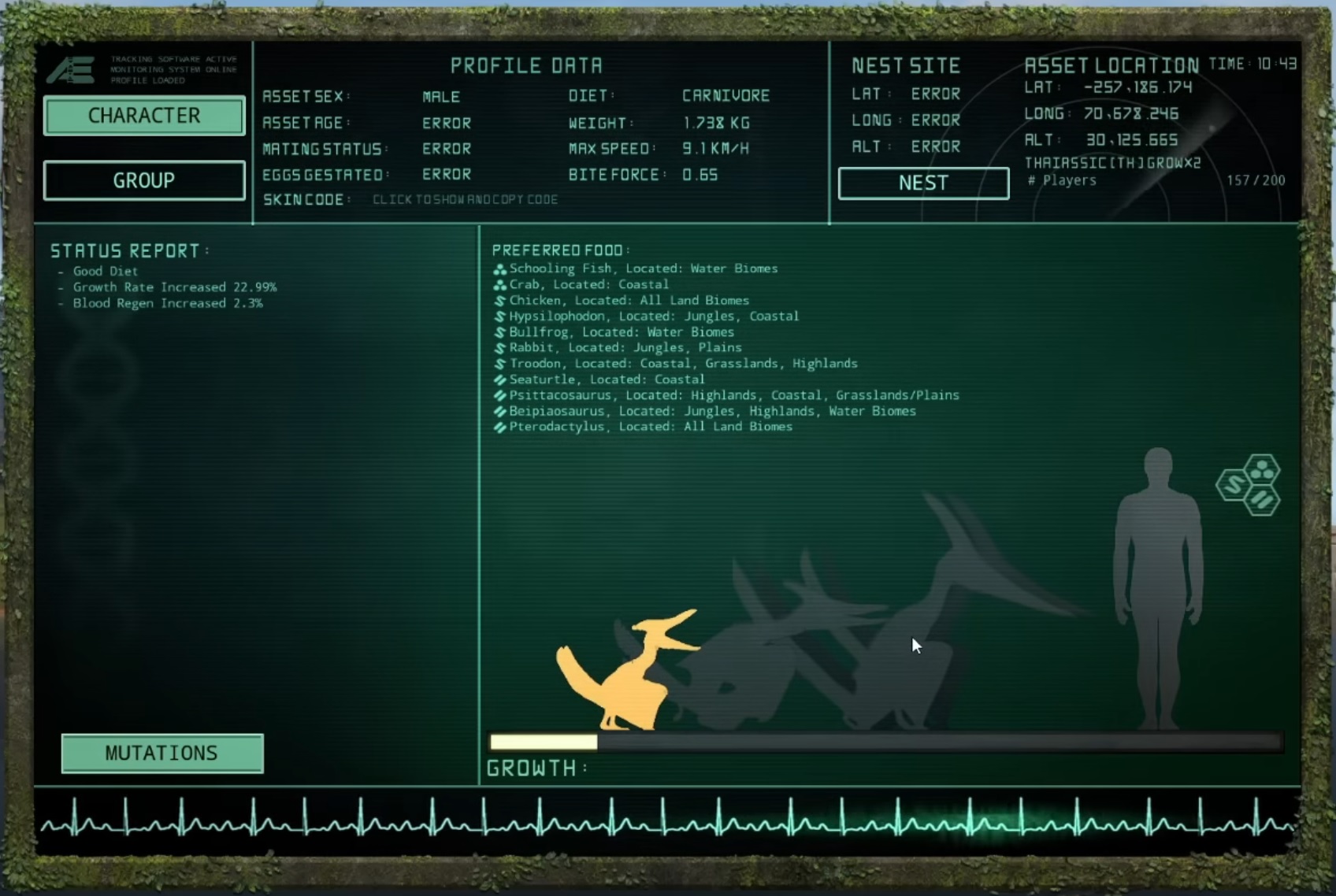Click the nutrient icon beside Pterodactylus
Screen dimensions: 1336x896
[499, 428]
